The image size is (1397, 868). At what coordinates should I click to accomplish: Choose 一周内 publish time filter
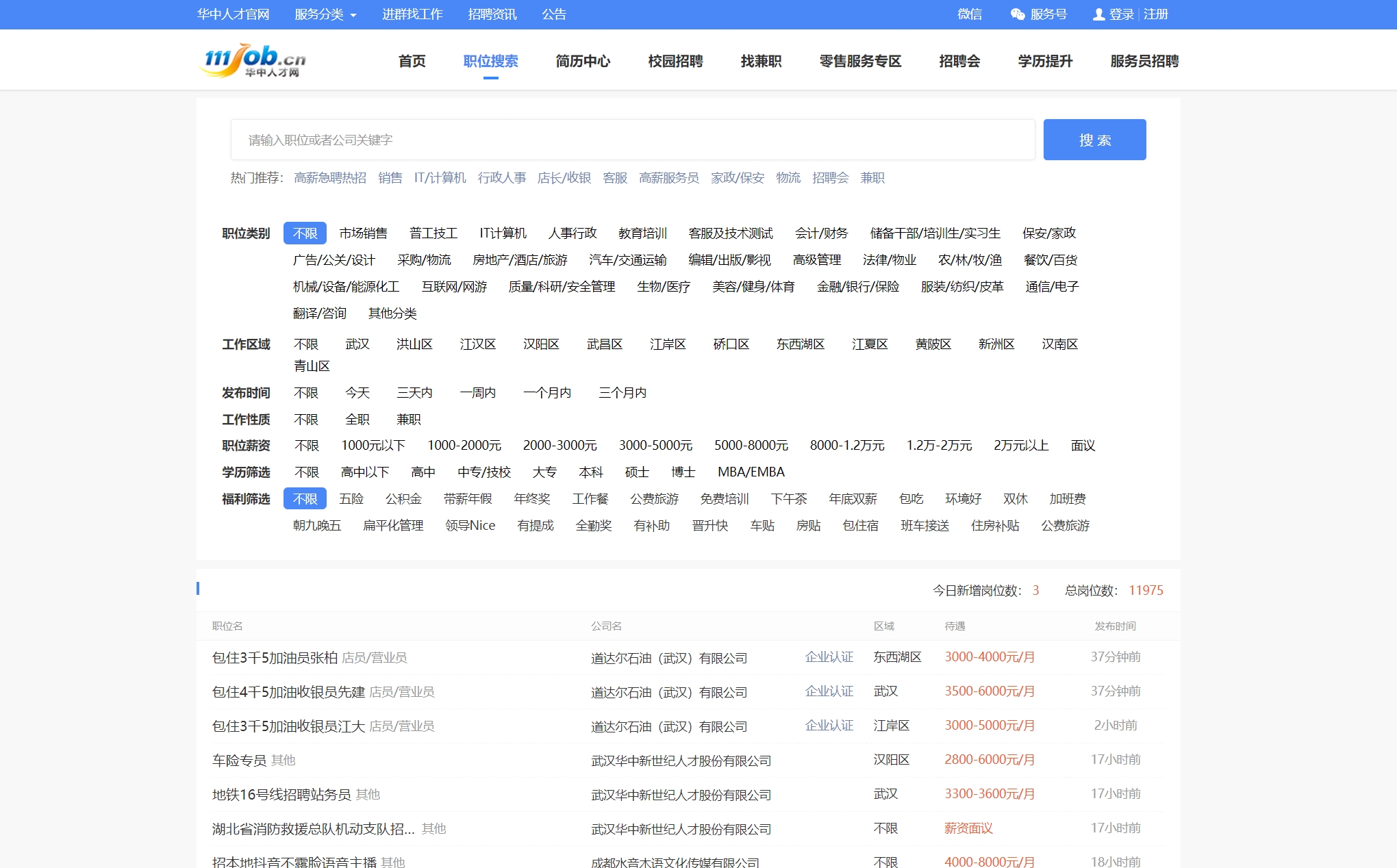(477, 393)
